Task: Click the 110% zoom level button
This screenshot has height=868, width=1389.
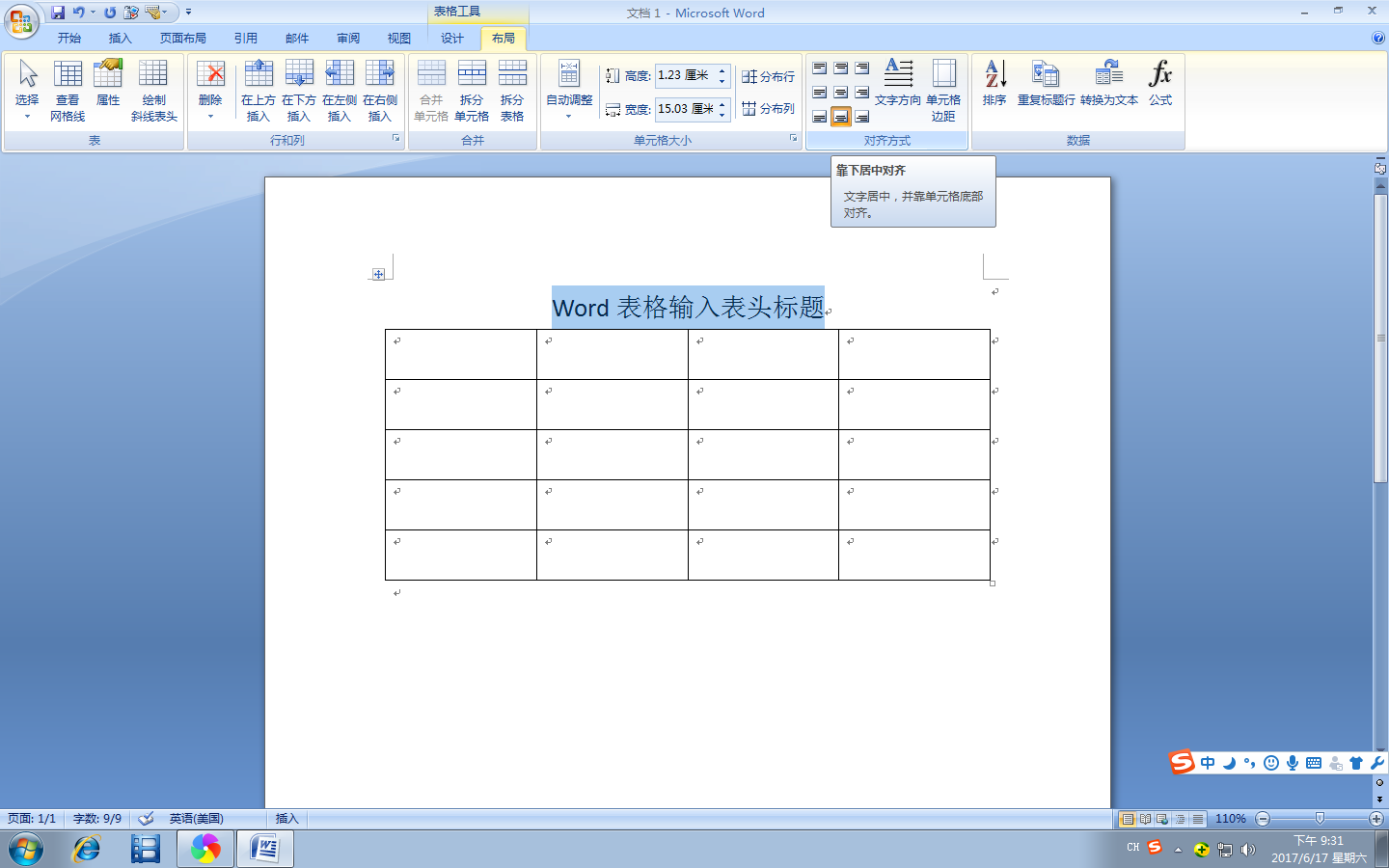Action: click(1231, 819)
